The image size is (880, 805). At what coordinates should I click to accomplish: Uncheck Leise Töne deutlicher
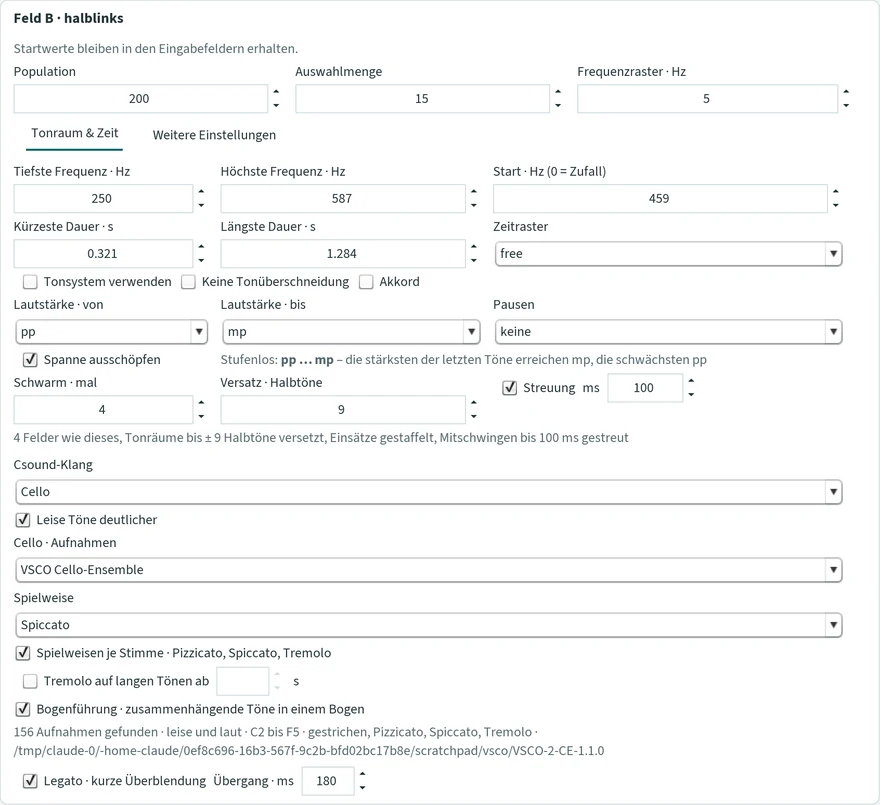tap(23, 520)
